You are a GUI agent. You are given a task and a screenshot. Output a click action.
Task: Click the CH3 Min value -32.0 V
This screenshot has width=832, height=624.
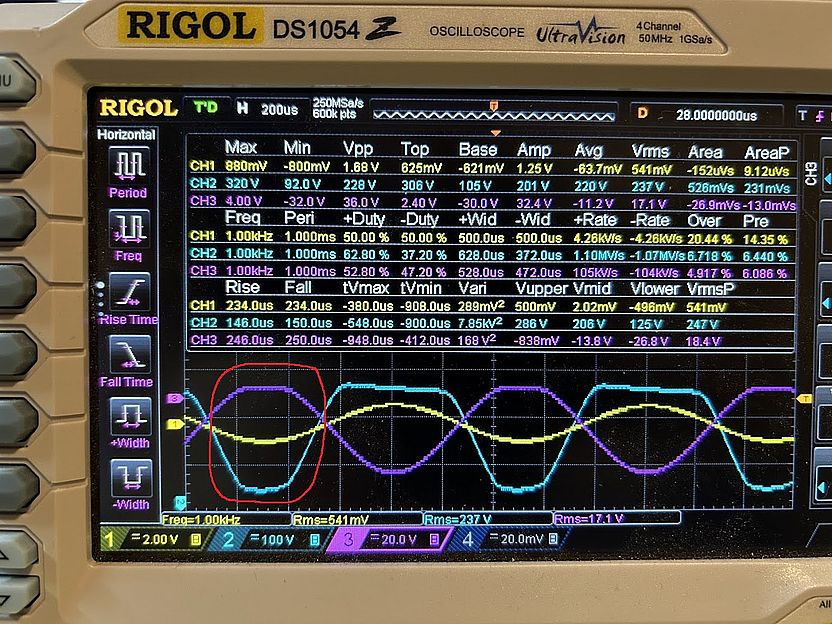(304, 202)
